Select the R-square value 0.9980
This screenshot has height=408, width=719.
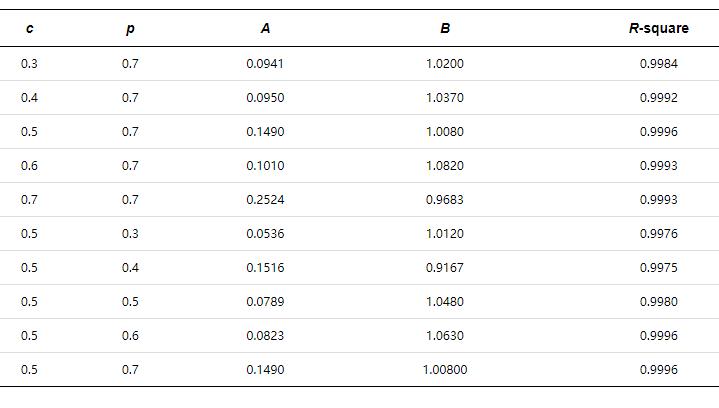658,302
